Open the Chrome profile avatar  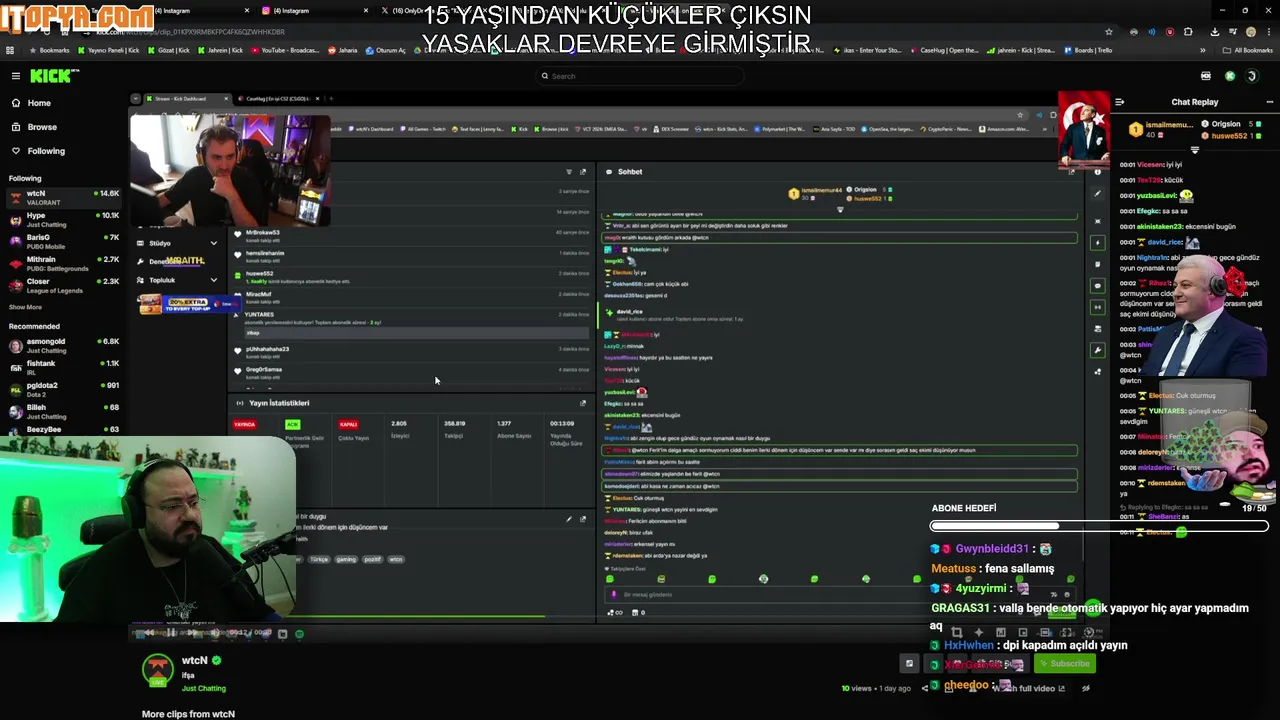[1250, 32]
